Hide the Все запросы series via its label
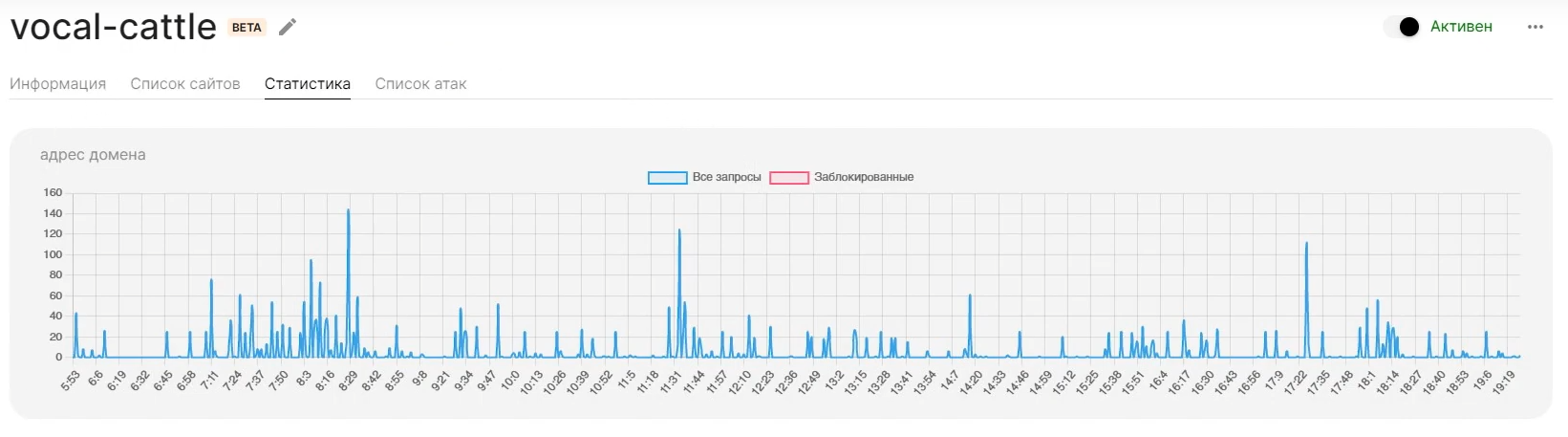 coord(726,178)
